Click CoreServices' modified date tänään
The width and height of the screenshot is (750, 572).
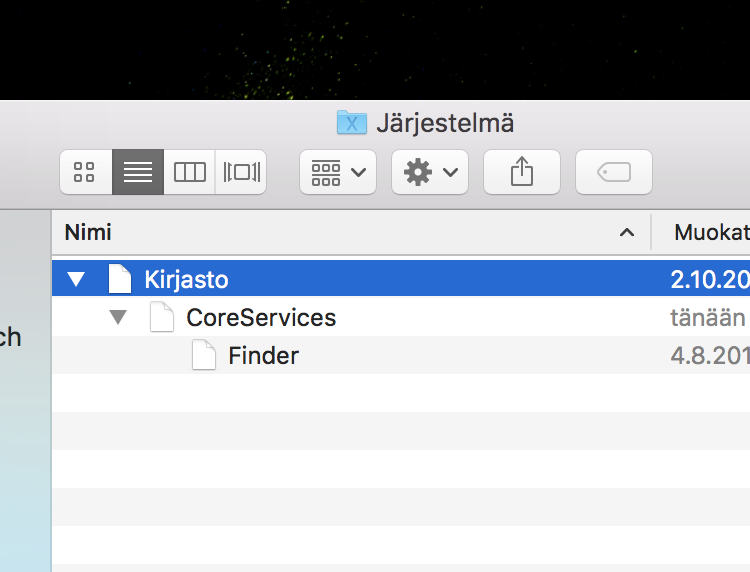(x=708, y=318)
